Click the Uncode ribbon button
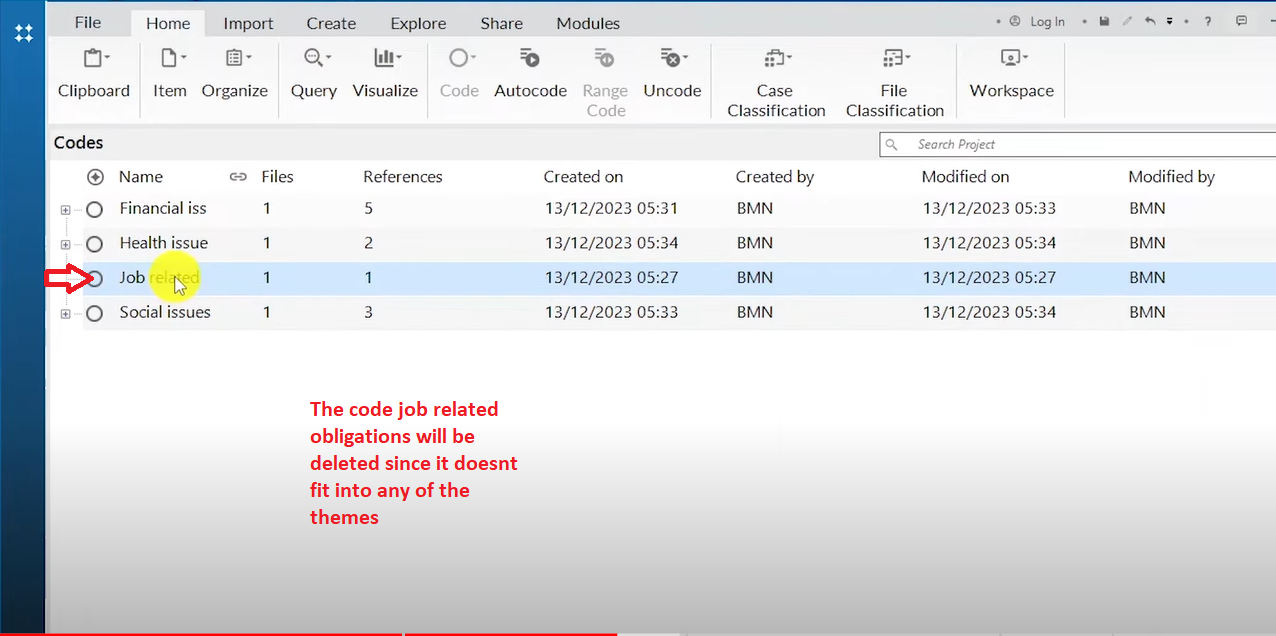 coord(672,73)
